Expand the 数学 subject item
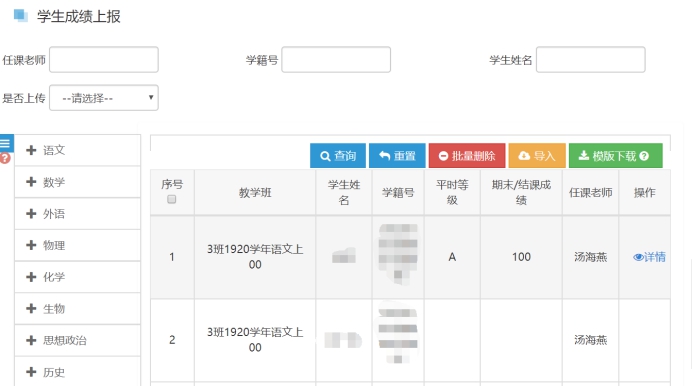 pyautogui.click(x=78, y=182)
